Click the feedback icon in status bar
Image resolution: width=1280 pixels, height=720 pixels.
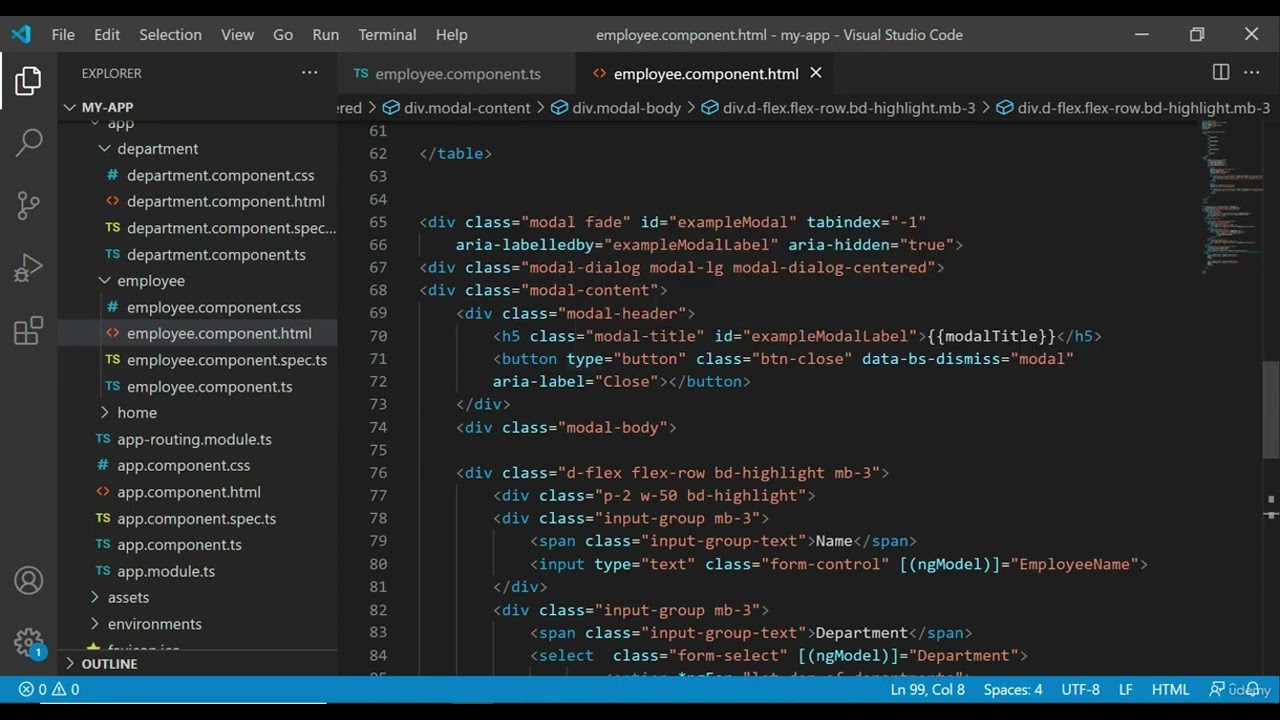[x=1217, y=689]
